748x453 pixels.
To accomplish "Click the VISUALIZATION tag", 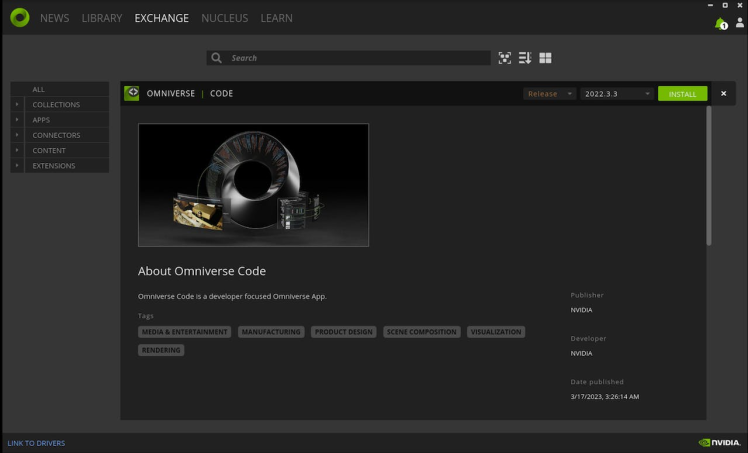I will point(496,332).
